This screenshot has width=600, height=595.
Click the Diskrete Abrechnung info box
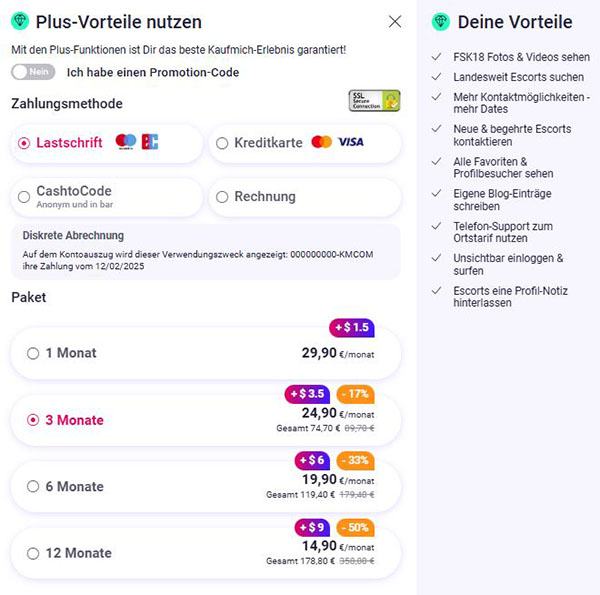pyautogui.click(x=206, y=251)
